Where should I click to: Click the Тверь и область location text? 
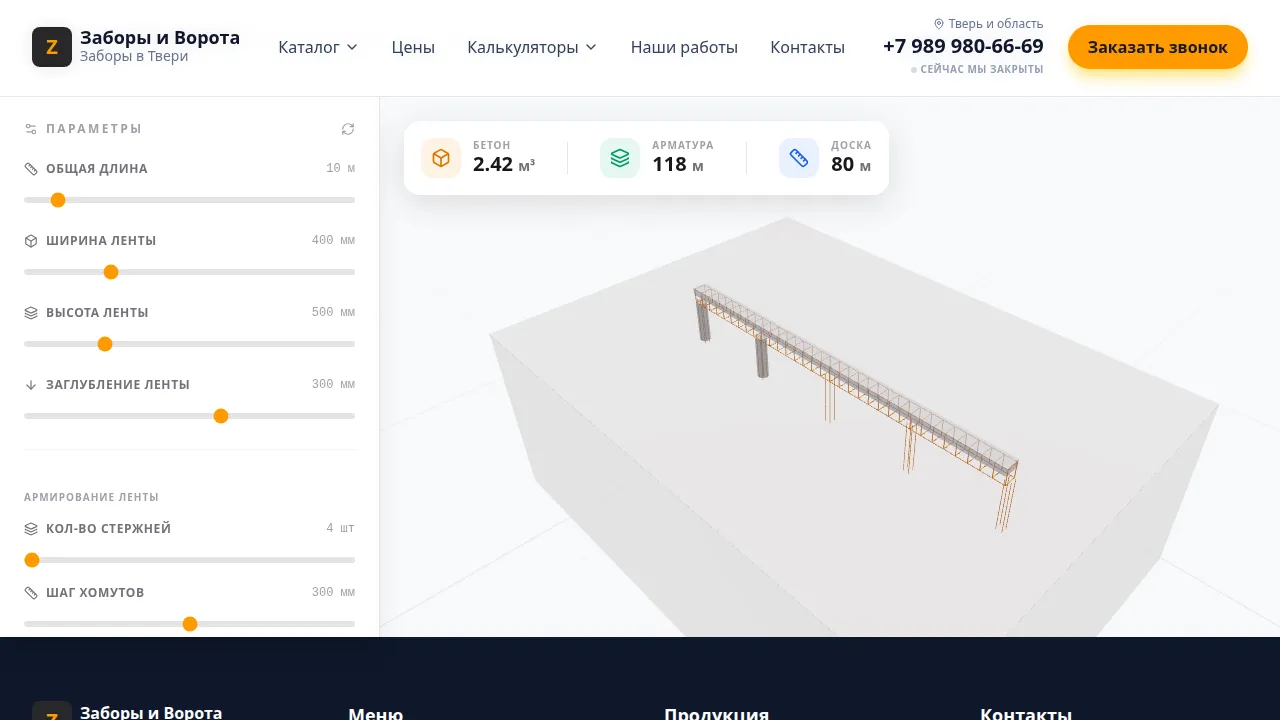(996, 24)
